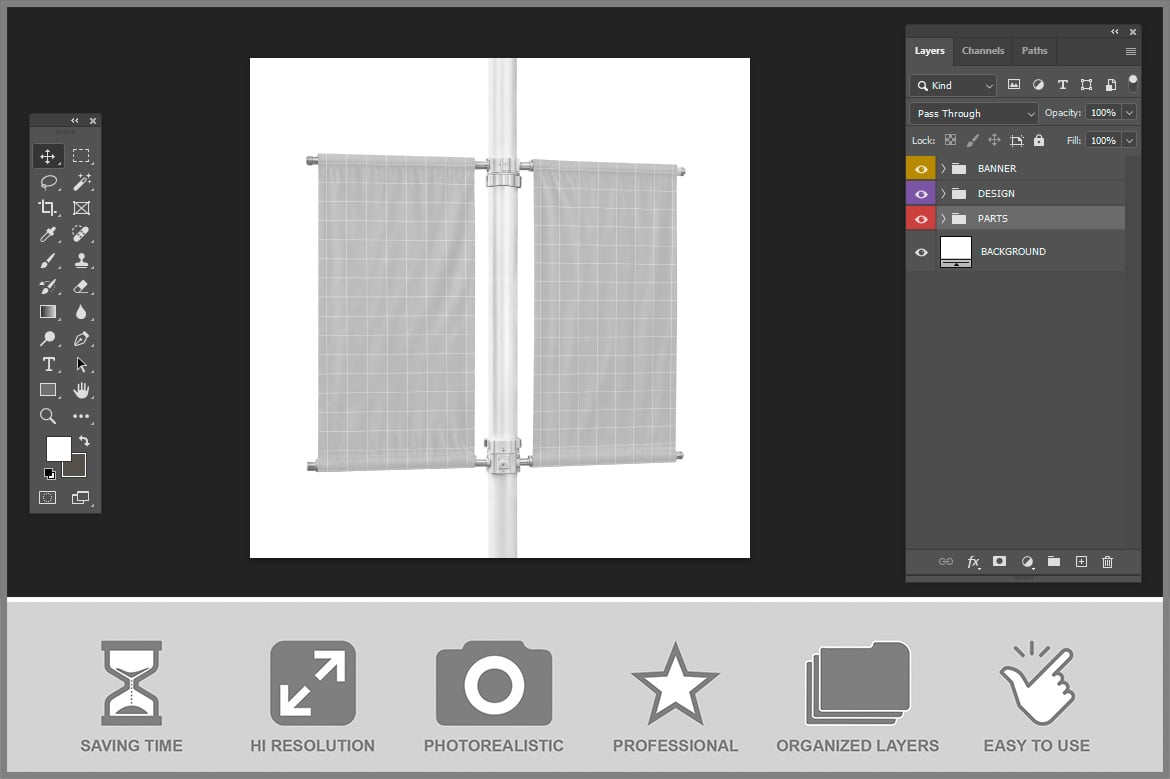Switch to the Channels tab
Viewport: 1170px width, 779px height.
click(x=983, y=51)
